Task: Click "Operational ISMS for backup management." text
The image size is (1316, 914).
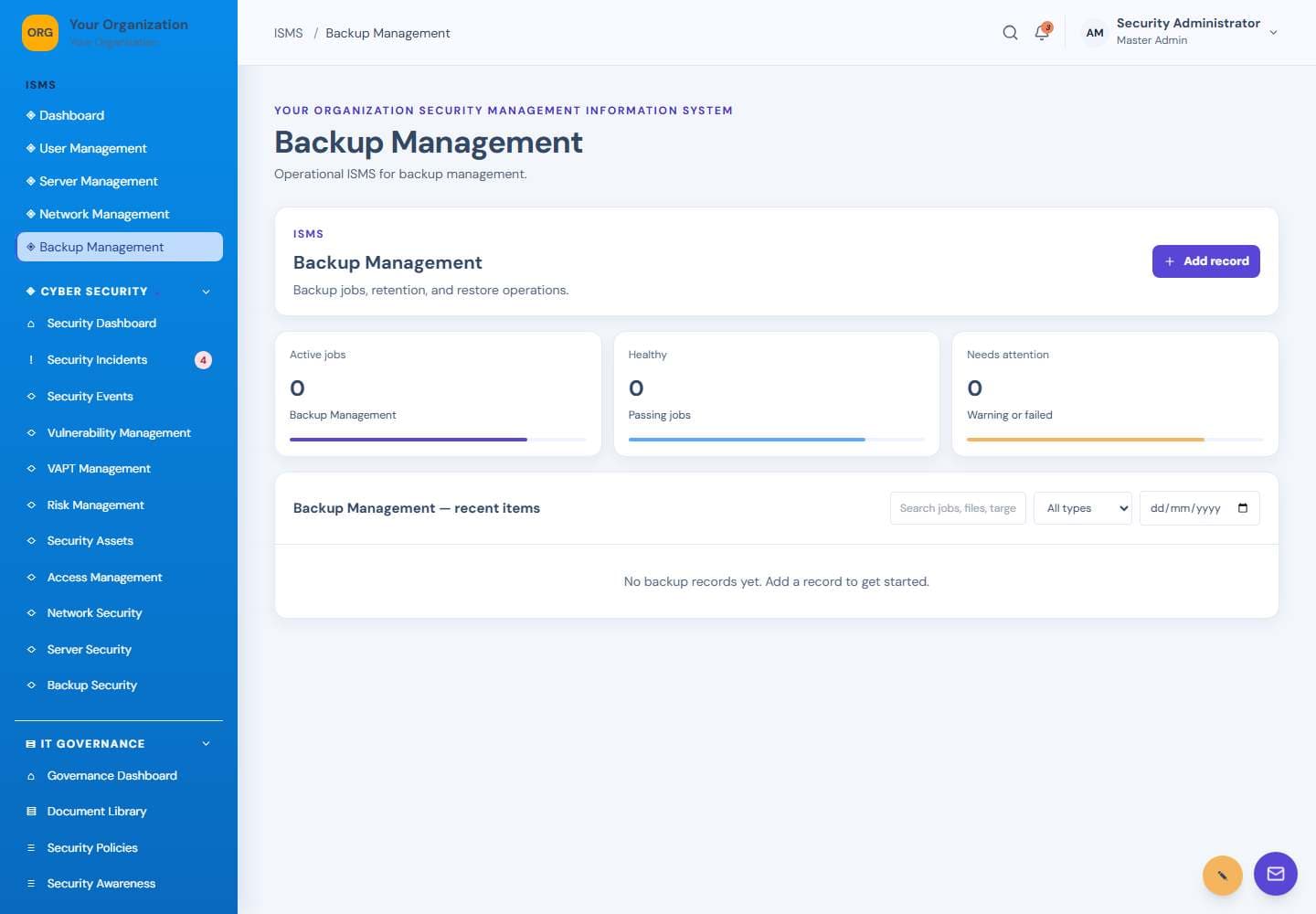Action: [x=400, y=174]
